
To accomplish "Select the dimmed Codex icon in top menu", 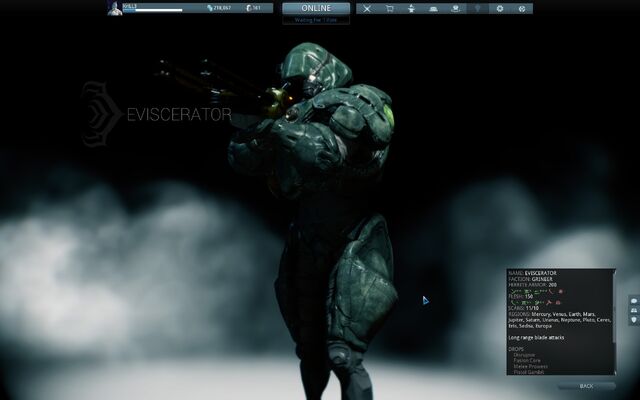I will 478,9.
